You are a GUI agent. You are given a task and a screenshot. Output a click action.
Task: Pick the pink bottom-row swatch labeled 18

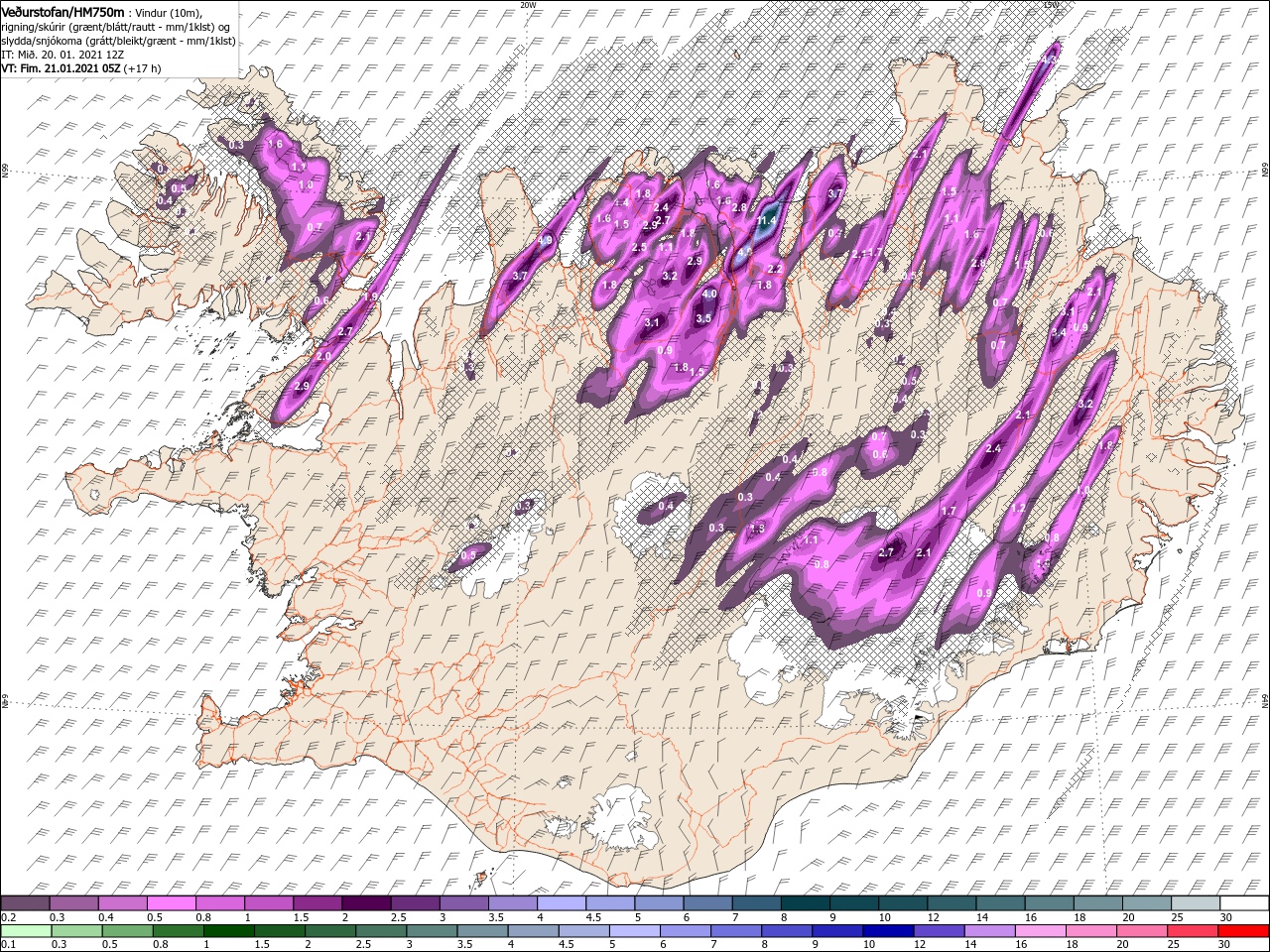click(1089, 931)
